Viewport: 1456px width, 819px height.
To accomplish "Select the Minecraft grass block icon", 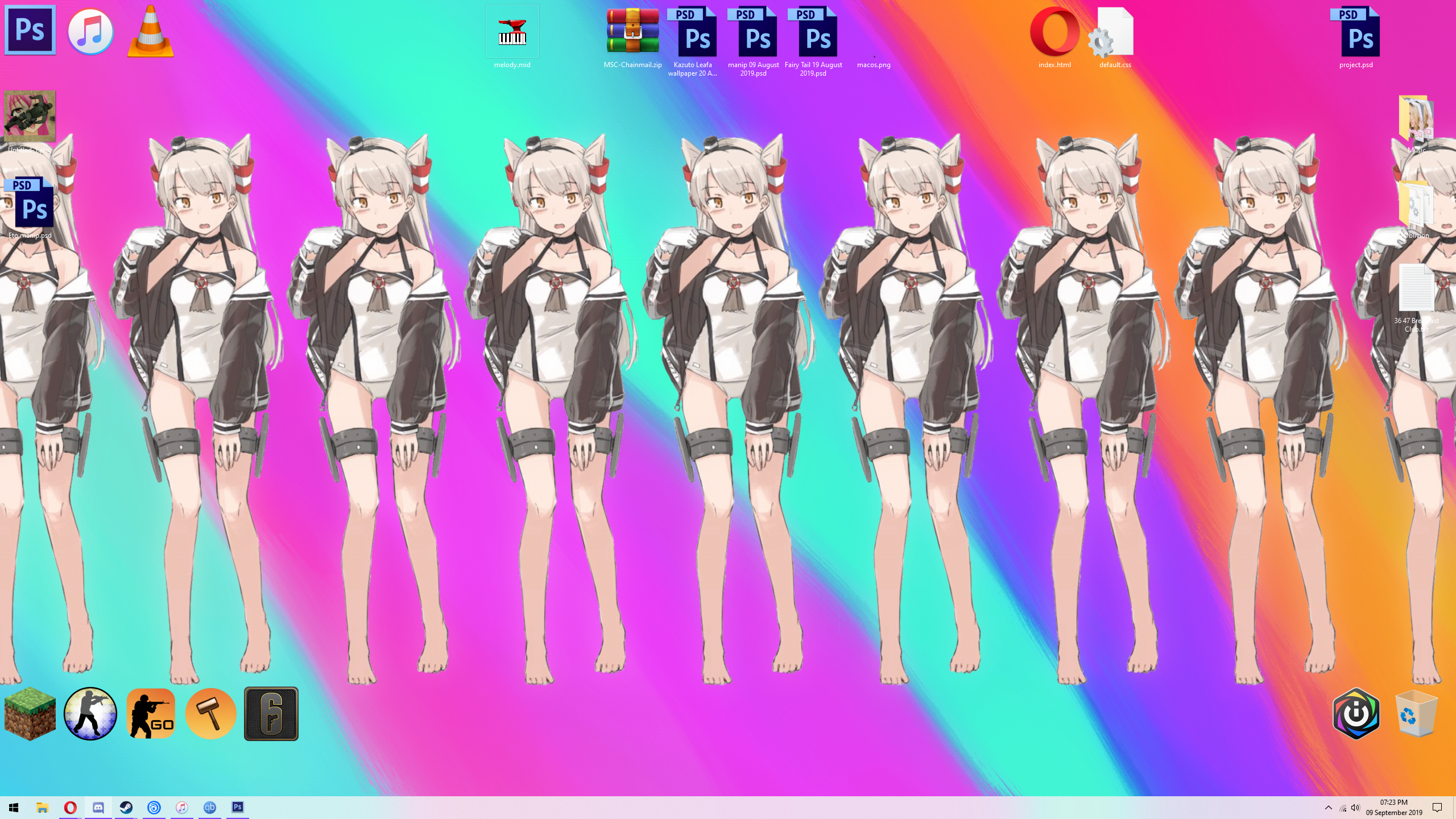I will (x=30, y=713).
